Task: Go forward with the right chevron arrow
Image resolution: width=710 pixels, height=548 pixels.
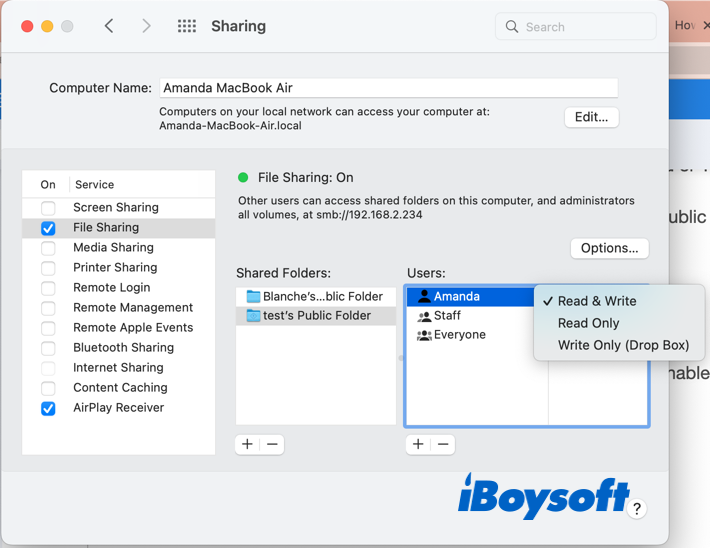Action: [x=146, y=26]
